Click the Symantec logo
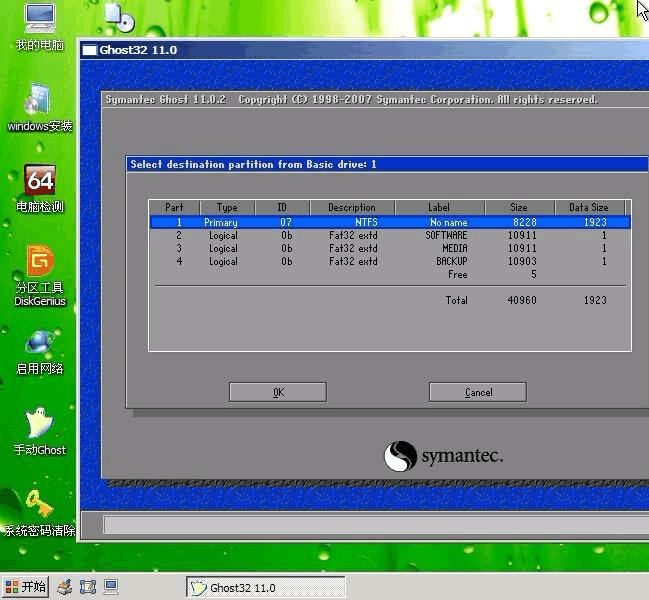Viewport: 649px width, 600px height. click(443, 456)
